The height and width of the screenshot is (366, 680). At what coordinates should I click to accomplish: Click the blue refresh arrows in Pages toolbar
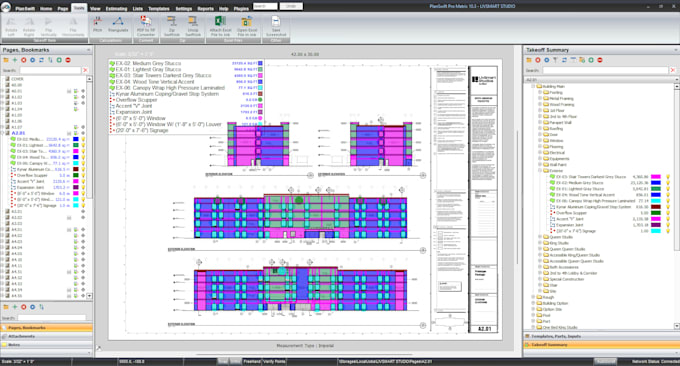pyautogui.click(x=41, y=60)
